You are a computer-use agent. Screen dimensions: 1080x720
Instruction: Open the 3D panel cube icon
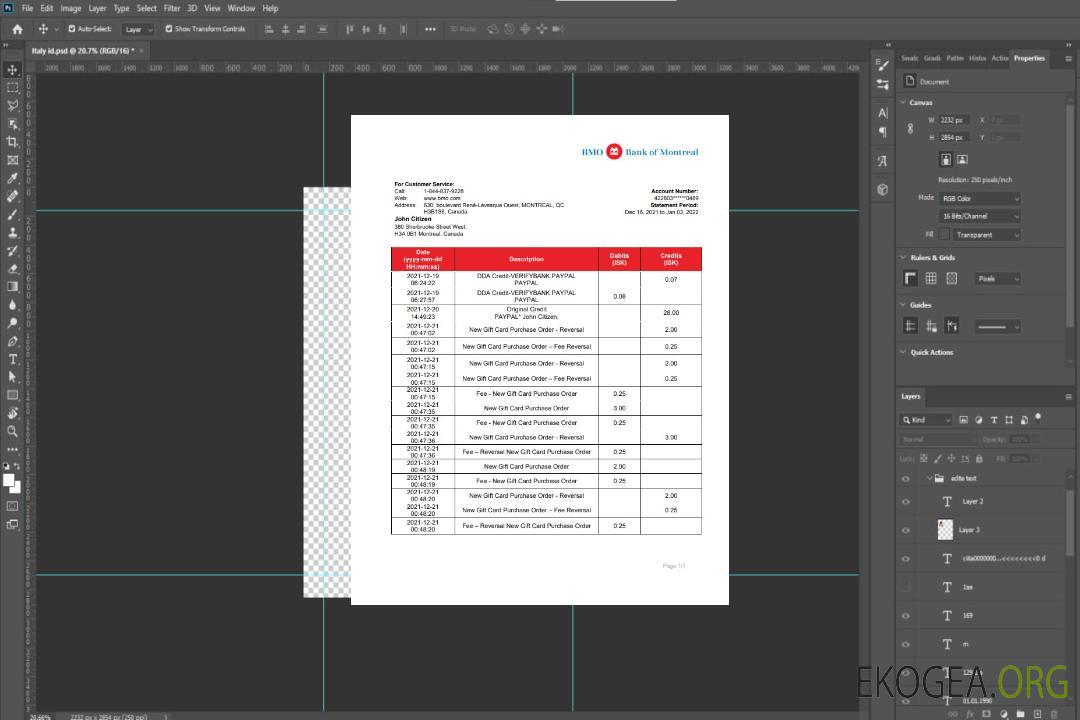(x=883, y=189)
